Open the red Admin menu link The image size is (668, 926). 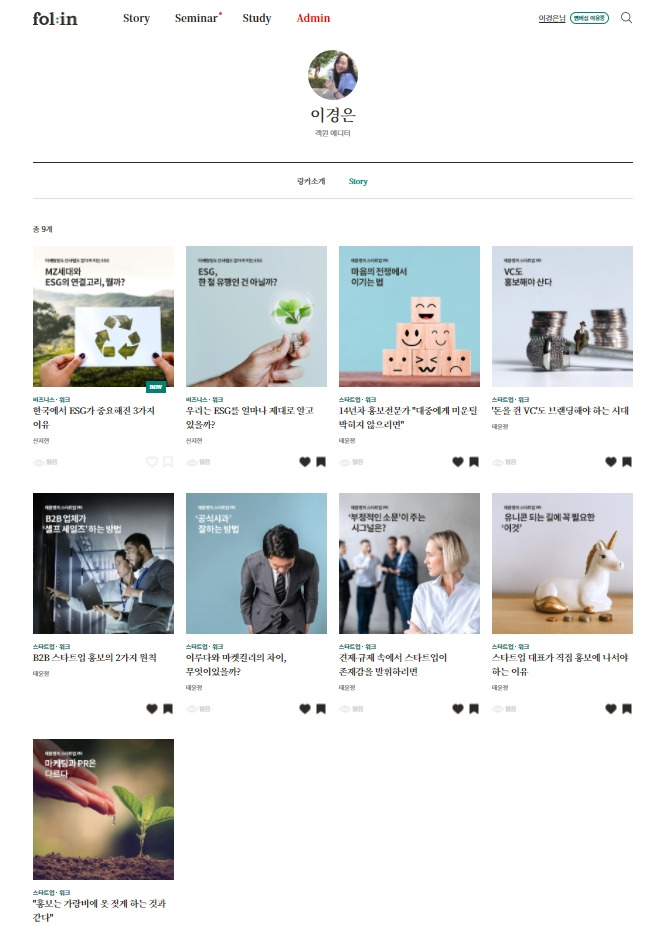313,18
